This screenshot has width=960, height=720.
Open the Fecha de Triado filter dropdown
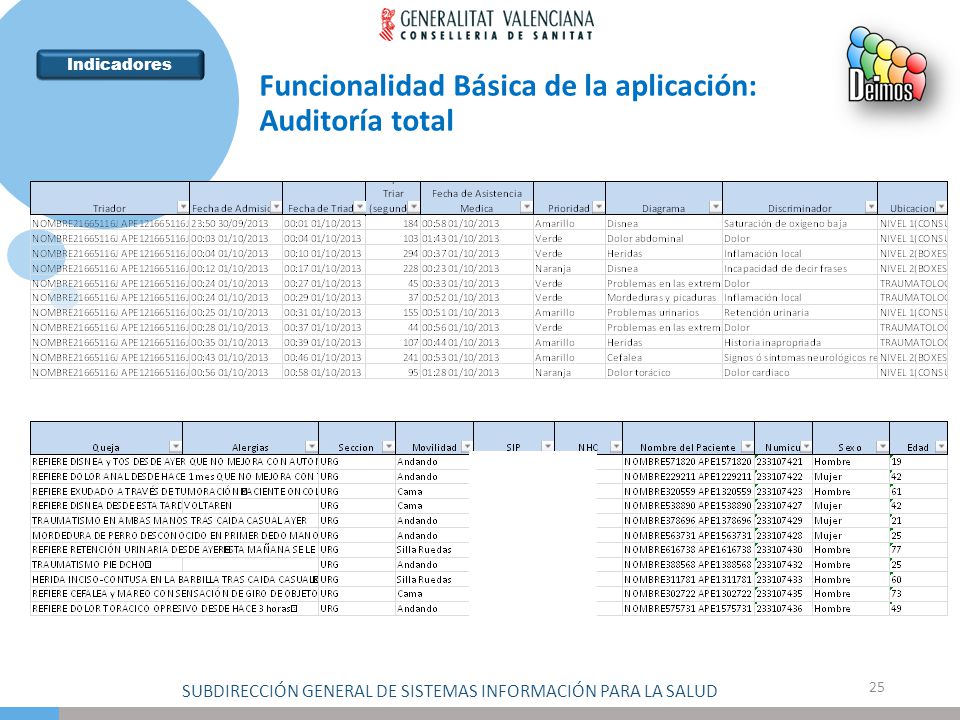360,206
